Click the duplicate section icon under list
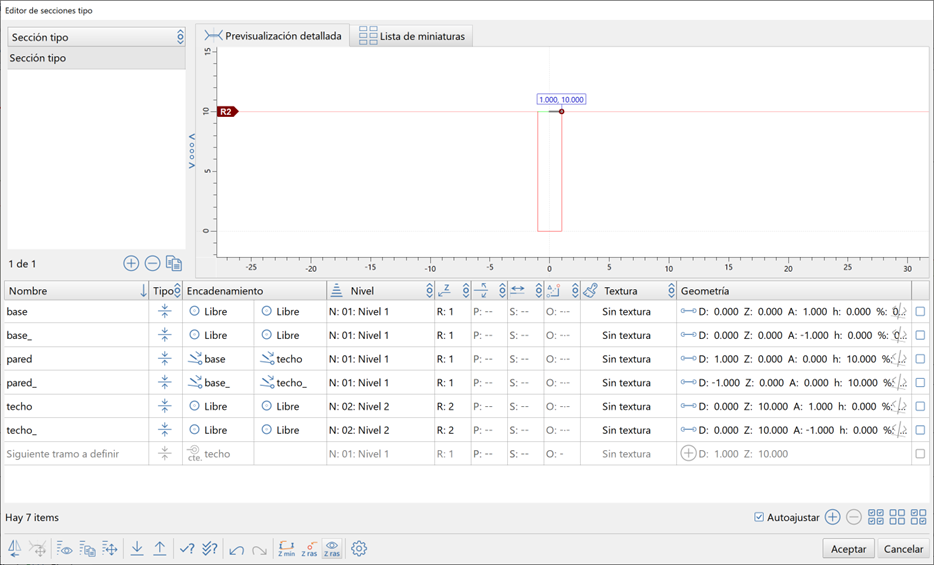The height and width of the screenshot is (565, 934). tap(174, 264)
